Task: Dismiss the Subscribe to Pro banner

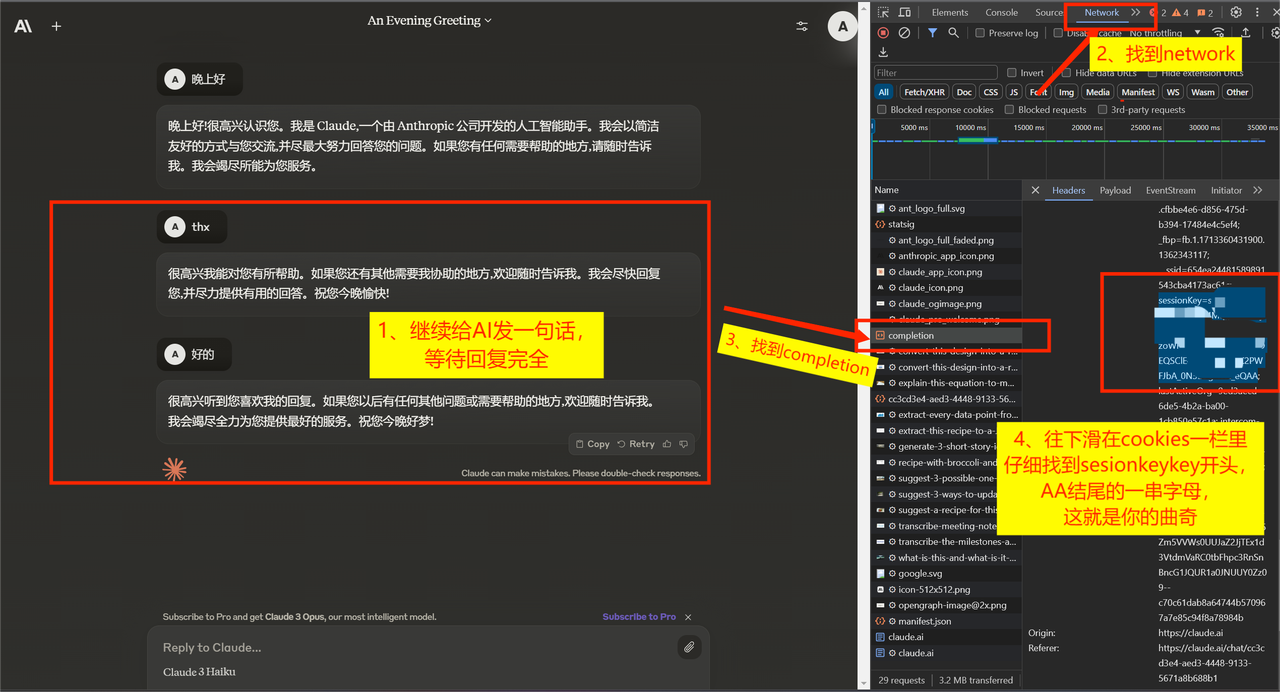Action: click(x=688, y=617)
